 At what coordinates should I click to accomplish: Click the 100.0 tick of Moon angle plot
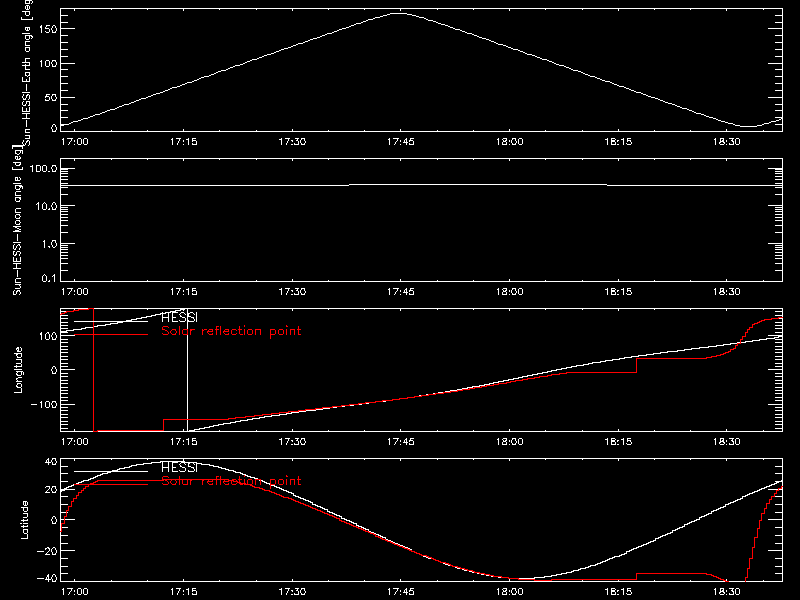coord(43,168)
